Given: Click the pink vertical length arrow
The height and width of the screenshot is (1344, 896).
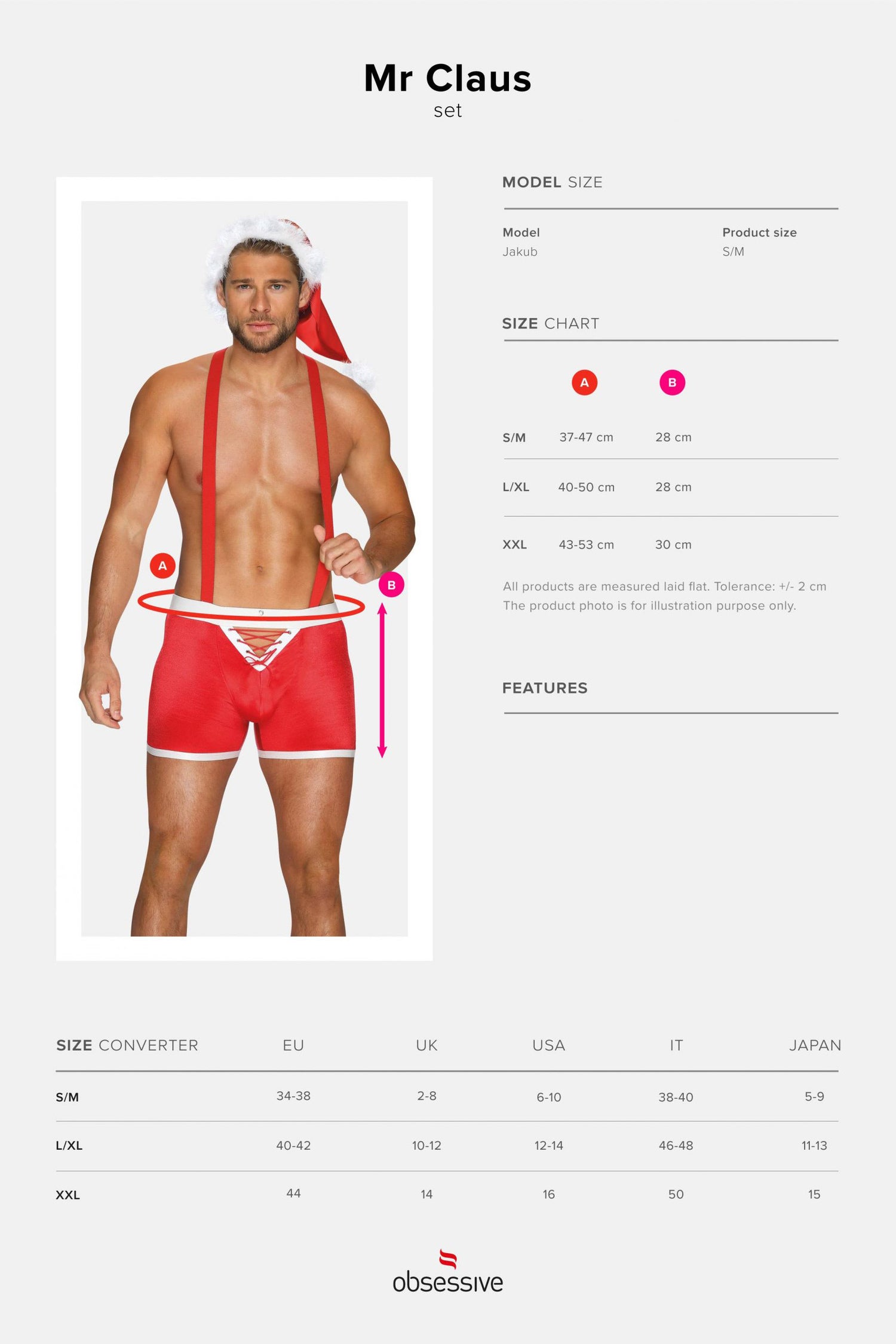Looking at the screenshot, I should [382, 680].
